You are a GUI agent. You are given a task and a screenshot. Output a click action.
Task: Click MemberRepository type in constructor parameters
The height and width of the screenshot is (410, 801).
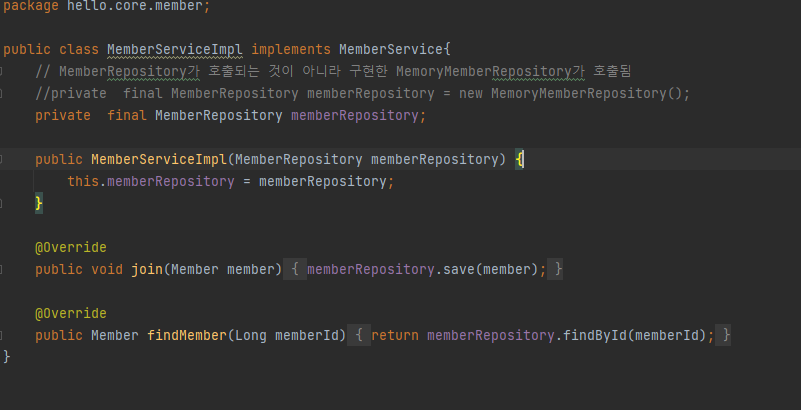tap(298, 159)
